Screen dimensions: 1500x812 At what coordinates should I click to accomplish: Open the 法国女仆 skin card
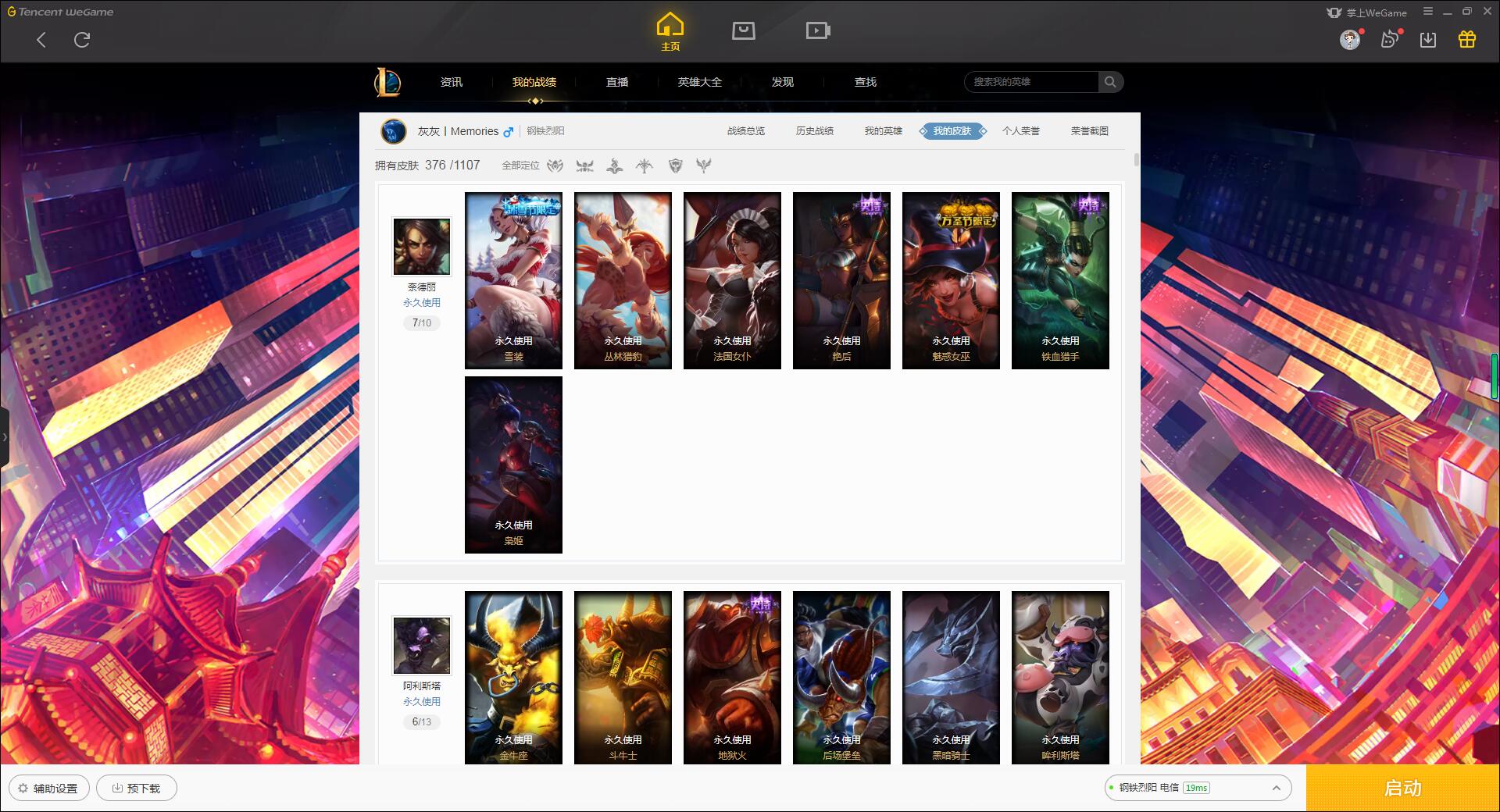(732, 280)
